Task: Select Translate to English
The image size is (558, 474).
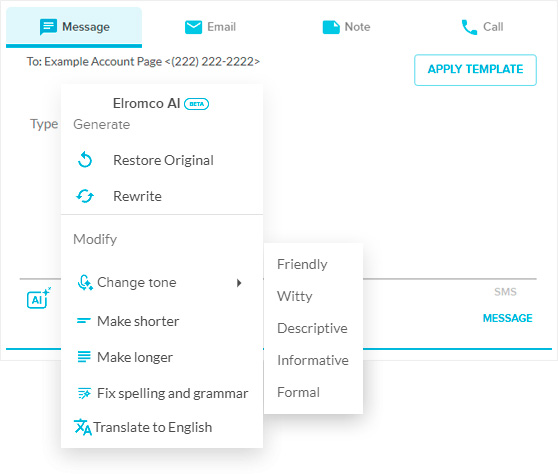Action: tap(162, 427)
